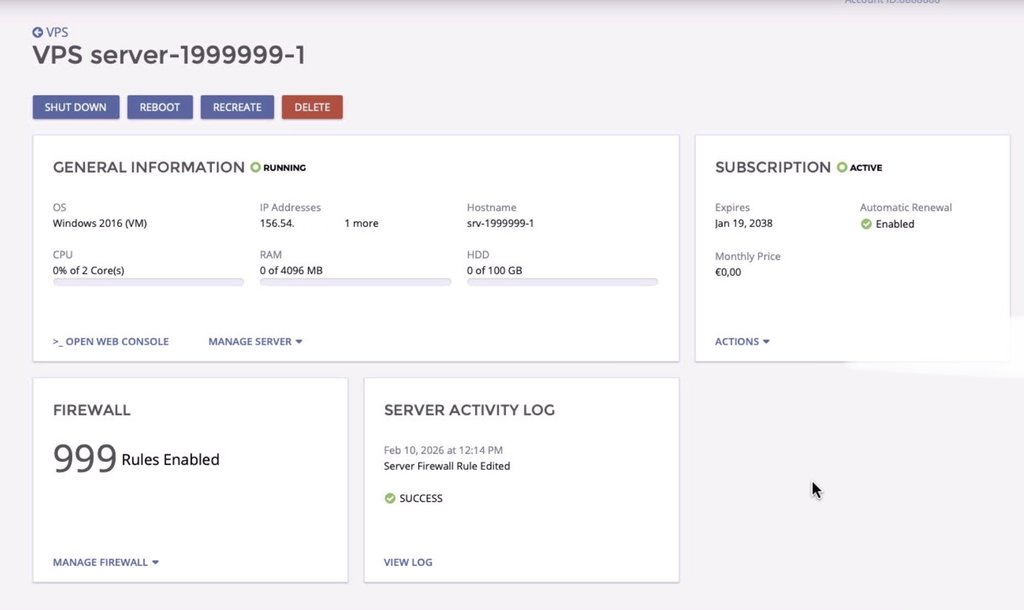Viewport: 1024px width, 610px height.
Task: Click the RAM usage progress bar
Action: 355,282
